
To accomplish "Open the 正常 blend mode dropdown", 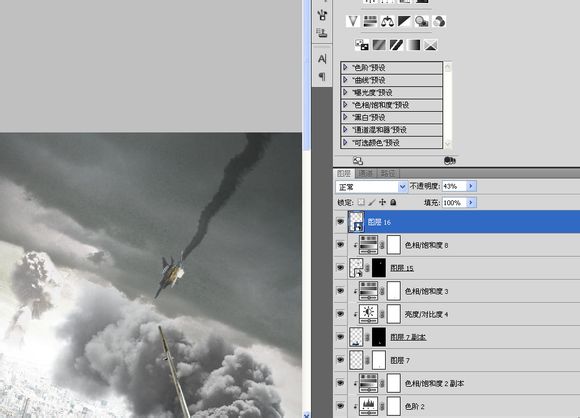I will click(x=372, y=187).
